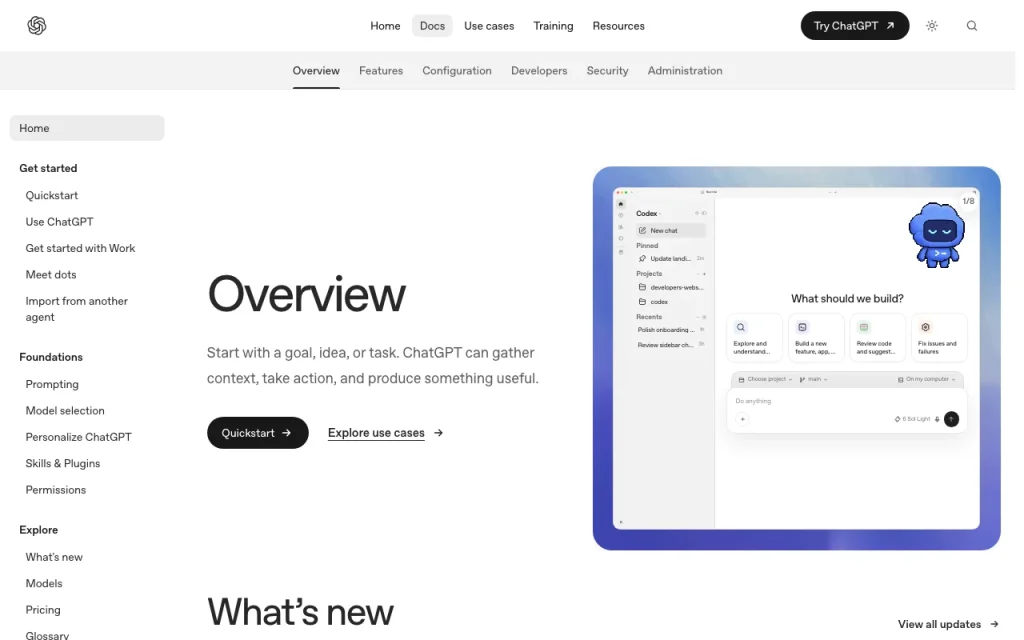Click pinned 'Update landi...' item in preview
1024x640 pixels.
pyautogui.click(x=671, y=259)
